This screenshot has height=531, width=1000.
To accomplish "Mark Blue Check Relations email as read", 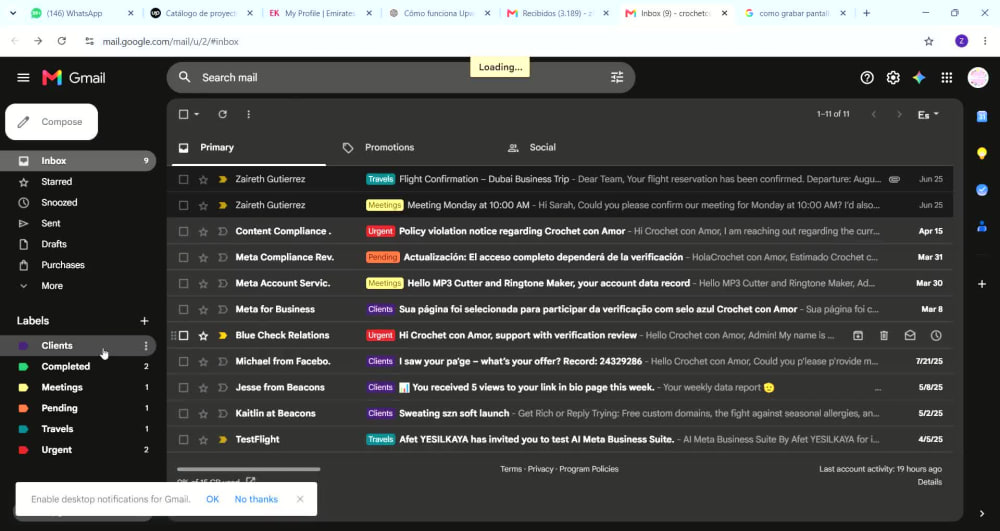I will [x=910, y=335].
